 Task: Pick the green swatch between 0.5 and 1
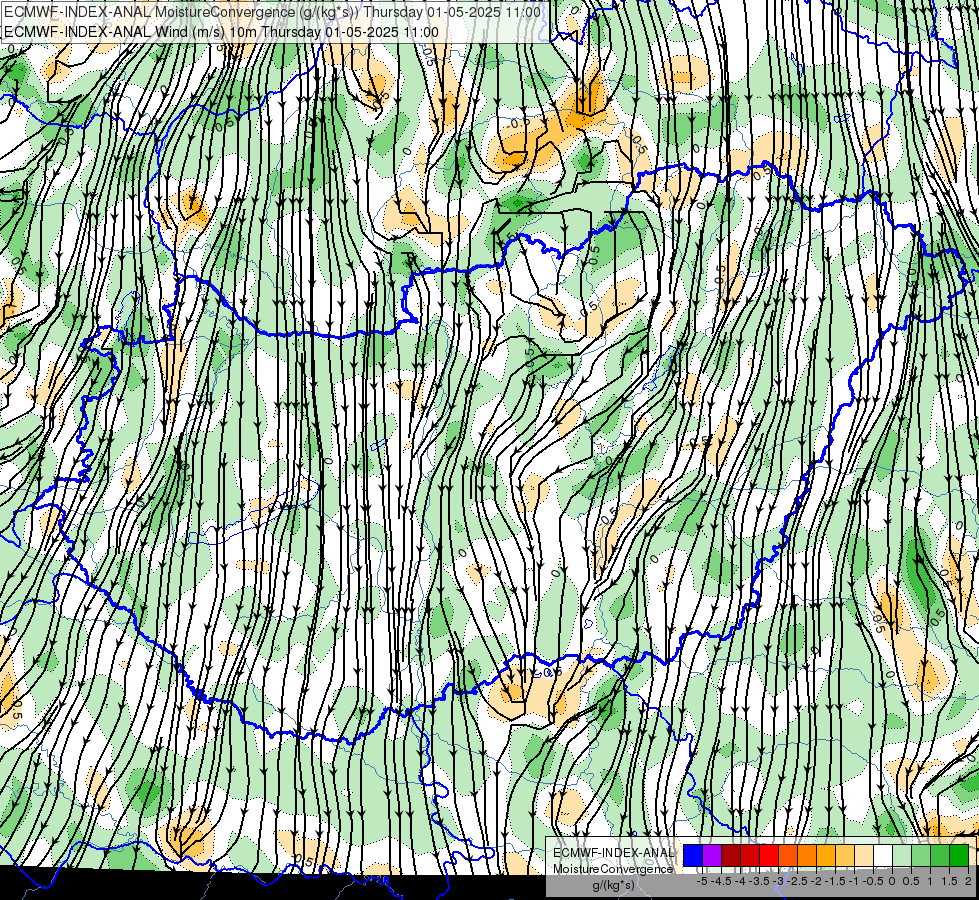(921, 855)
